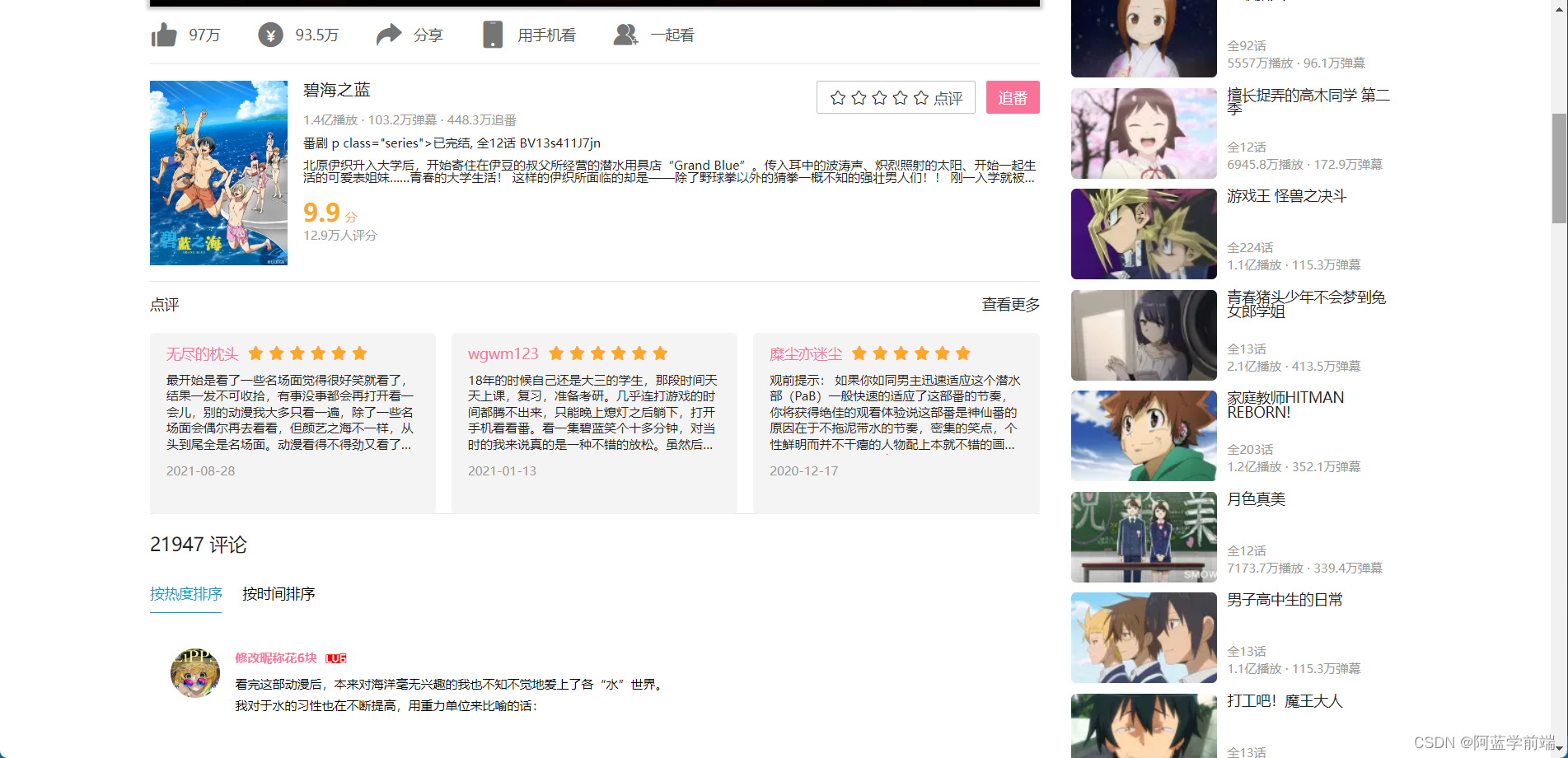
Task: Open reviewer wgwm123's profile
Action: (503, 353)
